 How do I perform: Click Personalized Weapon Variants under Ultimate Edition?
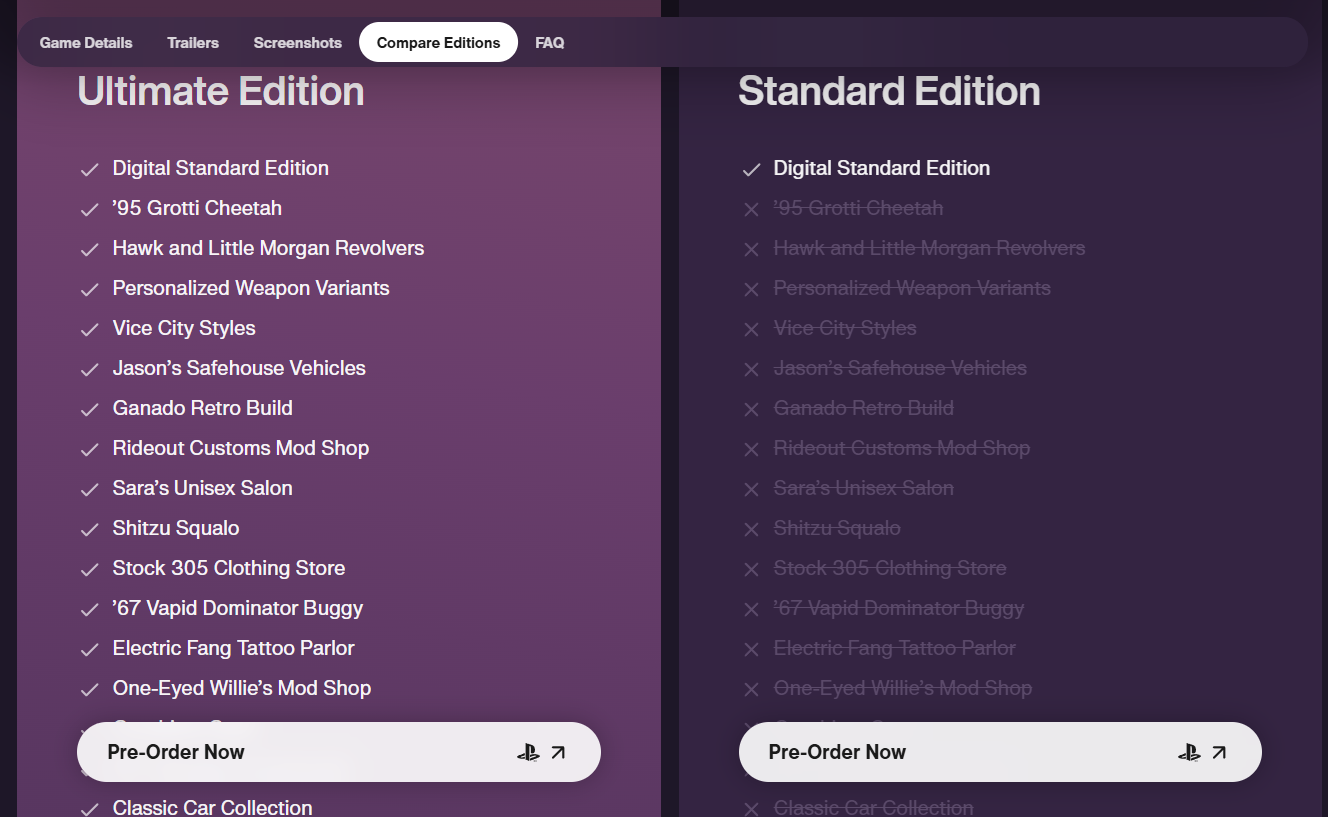[251, 288]
